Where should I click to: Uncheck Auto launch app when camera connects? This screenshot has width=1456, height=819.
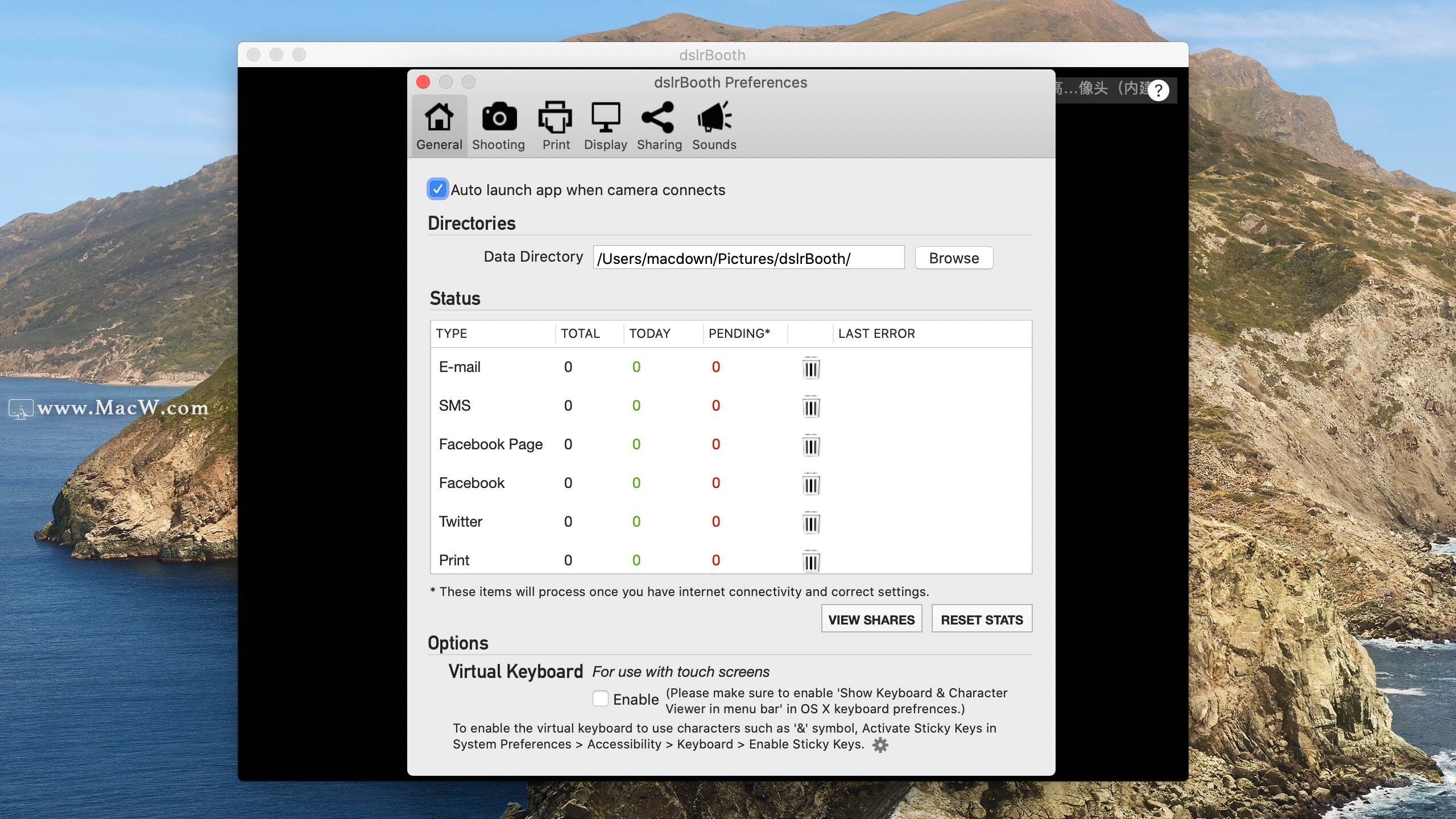[x=437, y=189]
